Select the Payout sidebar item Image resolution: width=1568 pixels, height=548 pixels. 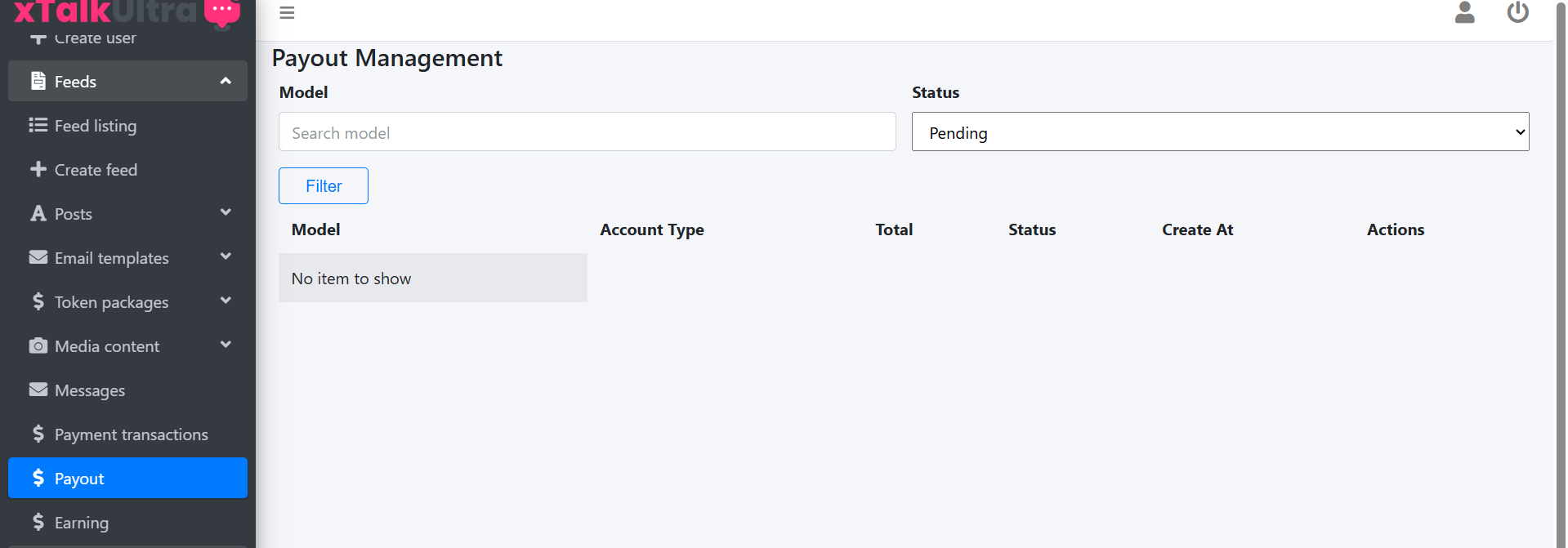pyautogui.click(x=127, y=479)
